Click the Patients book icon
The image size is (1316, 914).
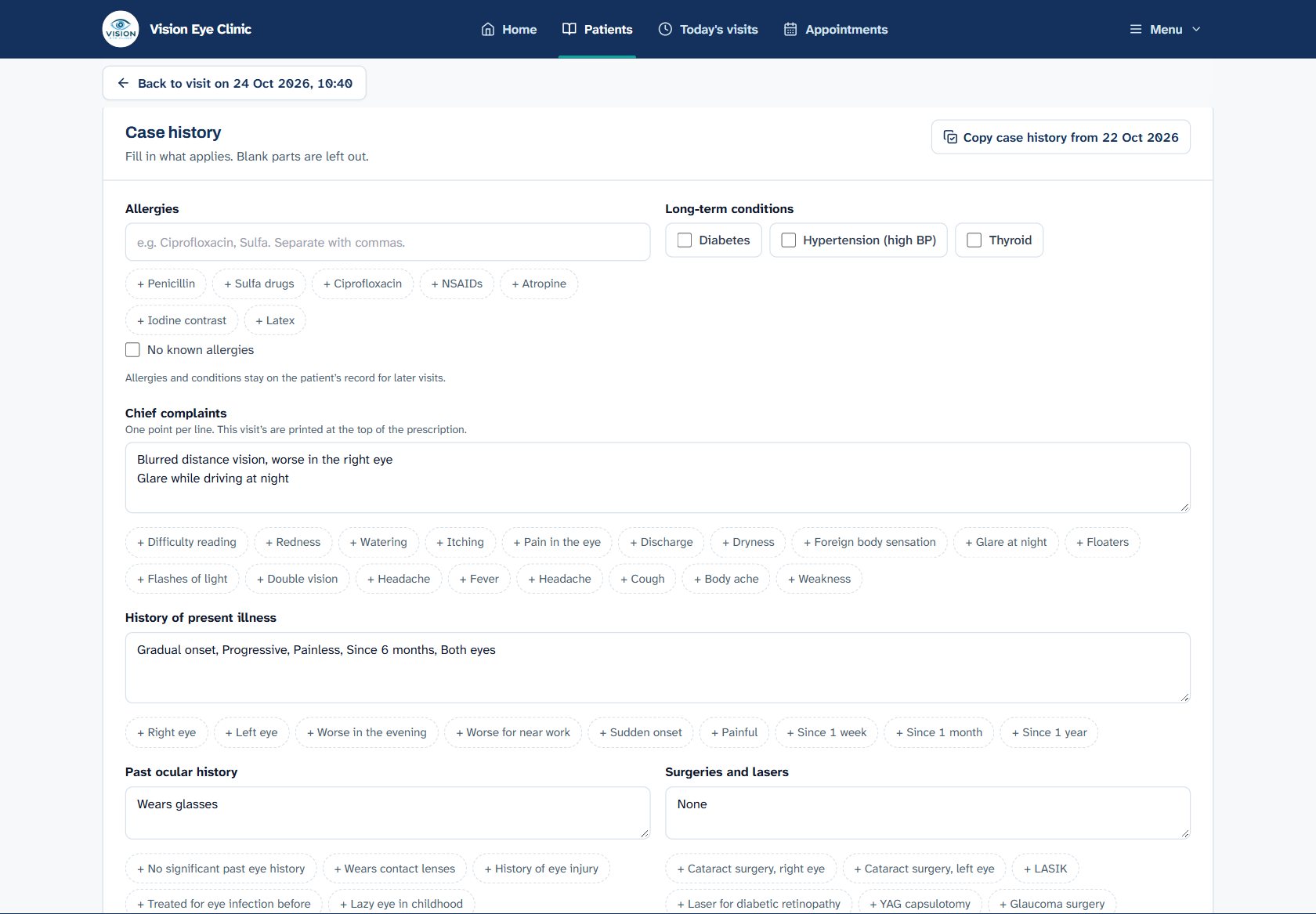click(x=569, y=29)
